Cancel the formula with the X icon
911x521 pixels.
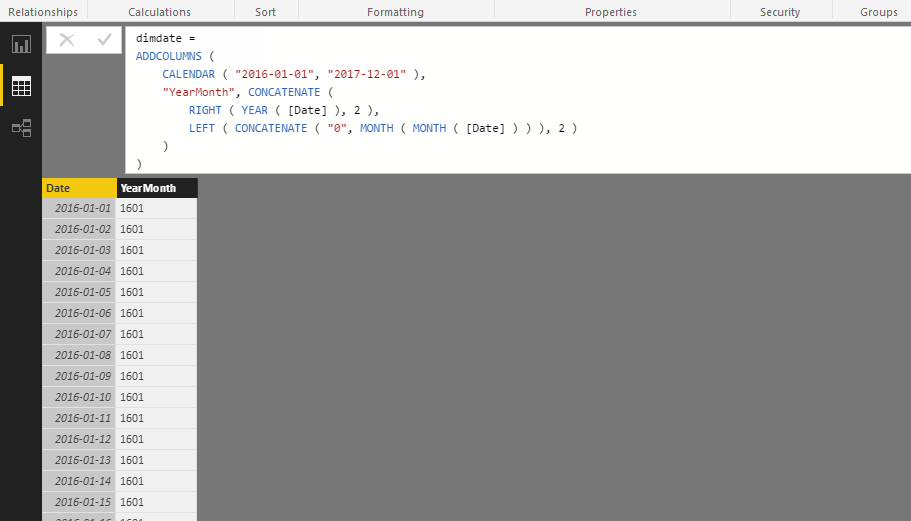(x=67, y=39)
